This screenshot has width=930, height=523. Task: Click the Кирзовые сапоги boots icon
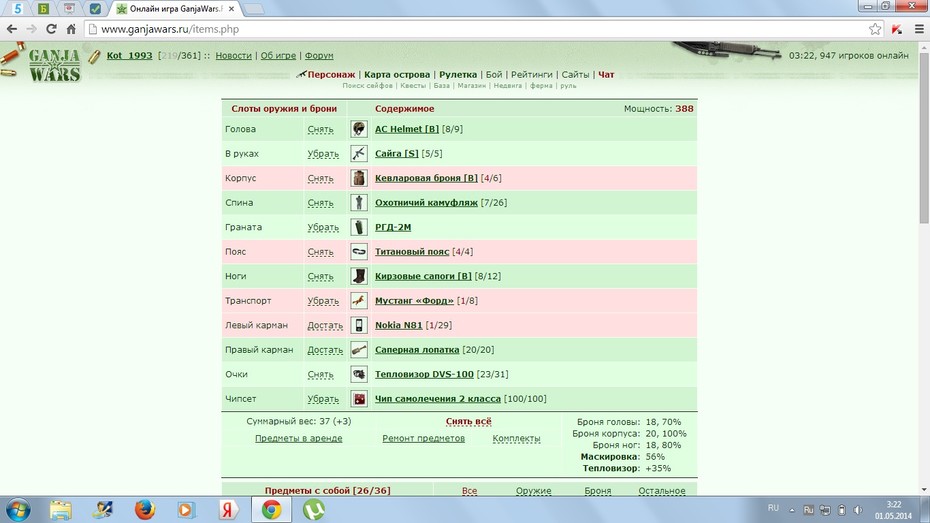tap(359, 276)
